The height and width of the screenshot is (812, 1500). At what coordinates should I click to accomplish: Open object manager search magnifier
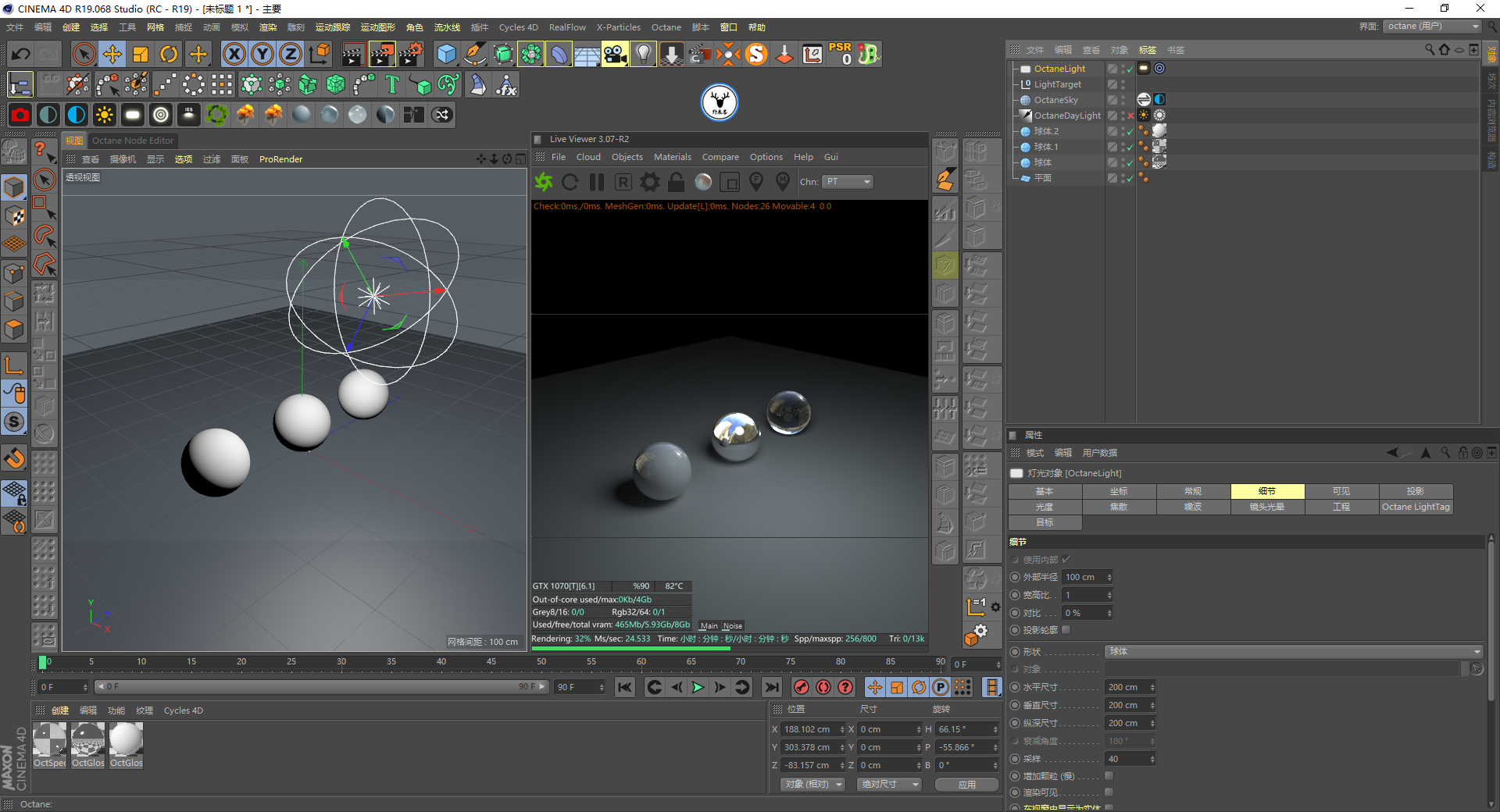point(1430,49)
